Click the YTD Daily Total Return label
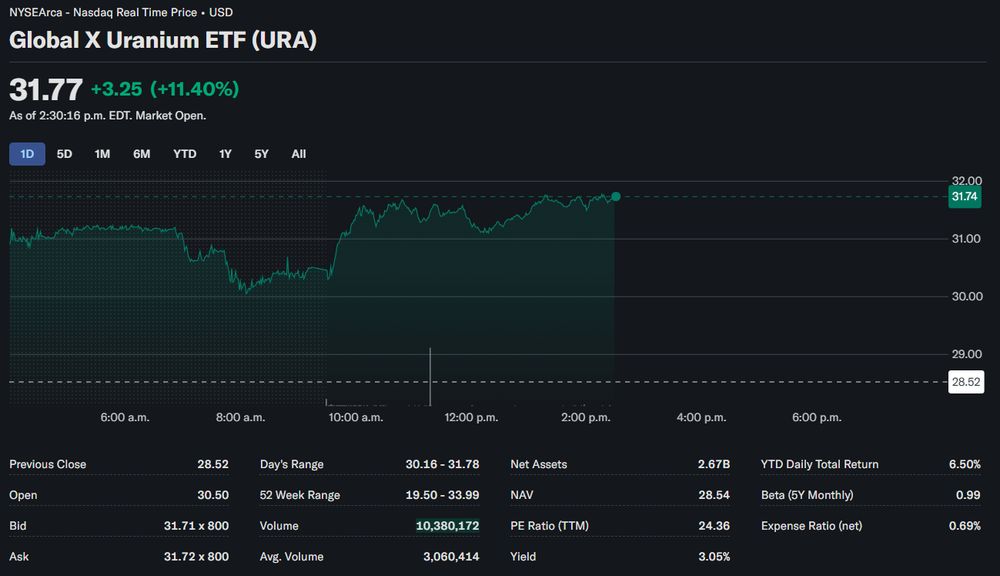The width and height of the screenshot is (1000, 576). click(820, 464)
